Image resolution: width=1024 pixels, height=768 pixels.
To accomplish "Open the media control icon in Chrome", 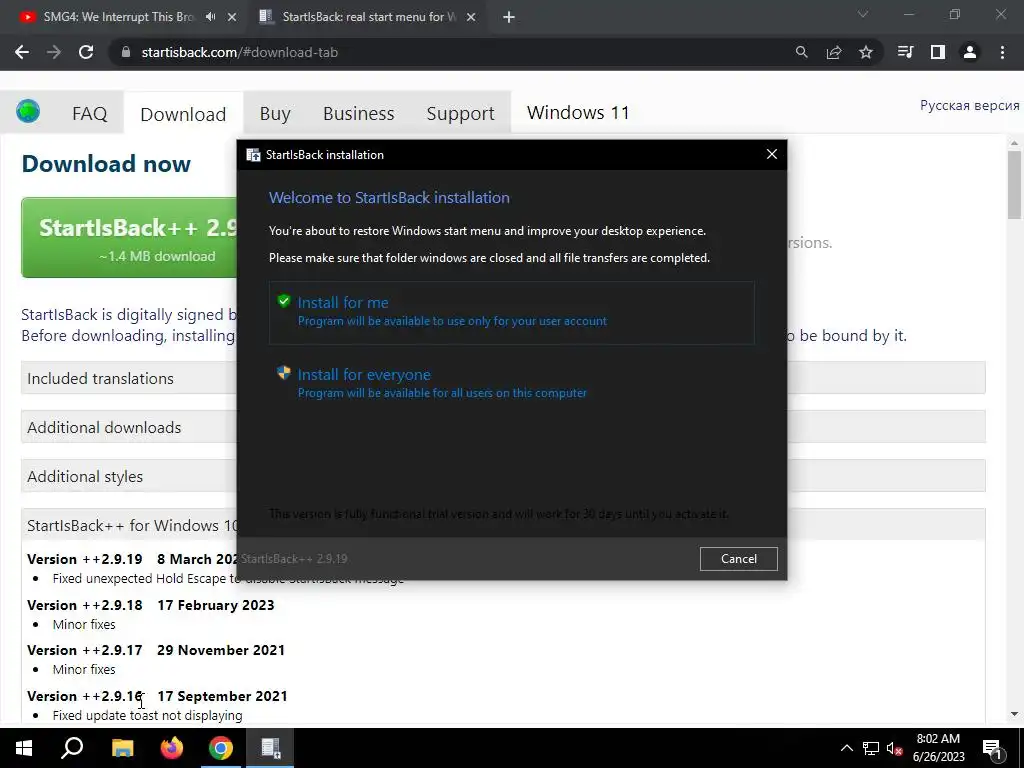I will point(905,52).
